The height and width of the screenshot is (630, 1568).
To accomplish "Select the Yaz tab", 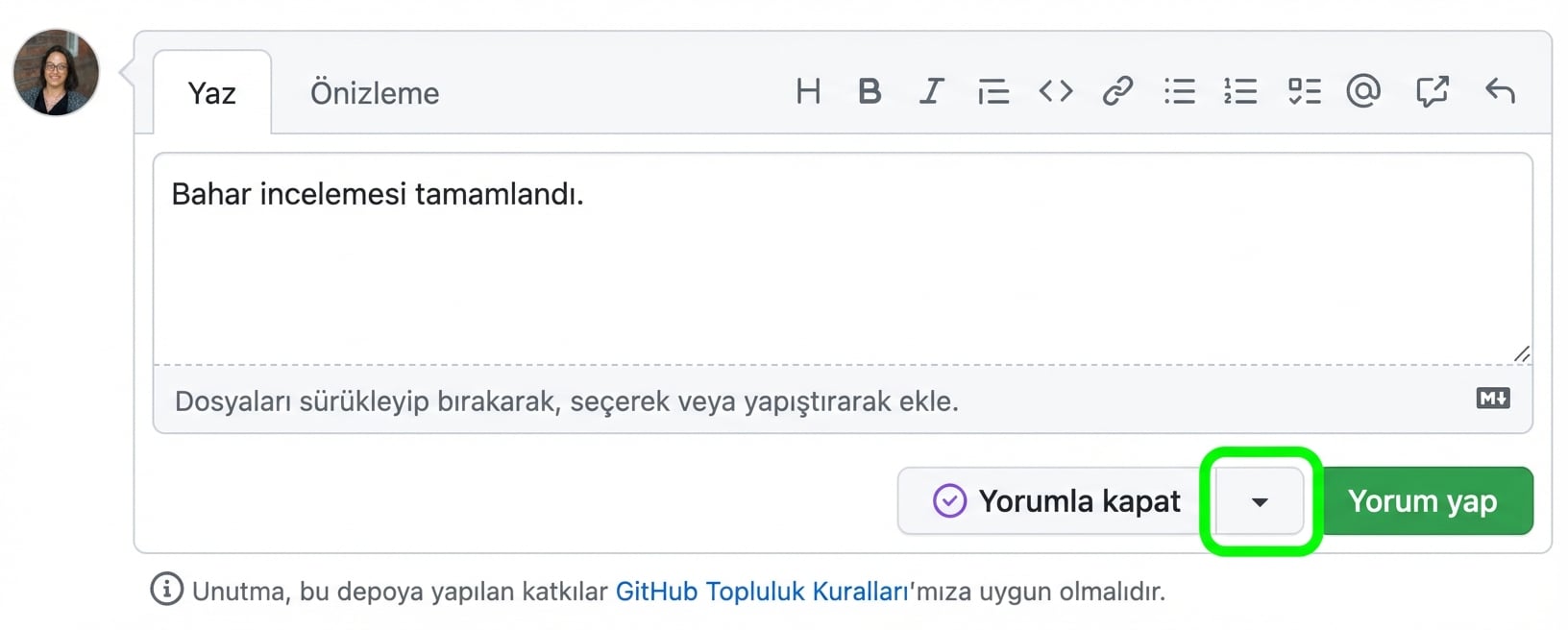I will click(211, 92).
